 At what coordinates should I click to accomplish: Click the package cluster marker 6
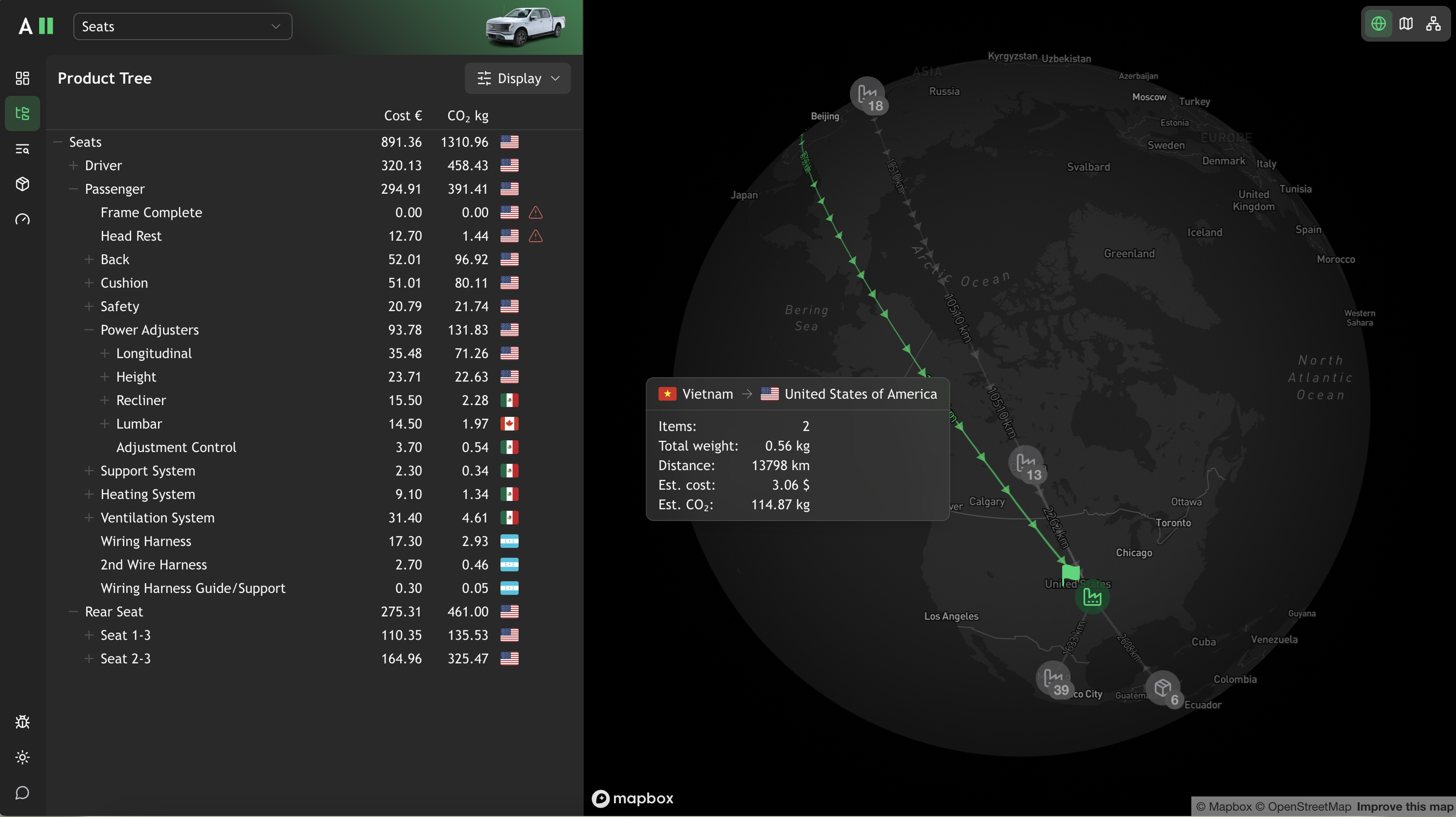(x=1164, y=689)
